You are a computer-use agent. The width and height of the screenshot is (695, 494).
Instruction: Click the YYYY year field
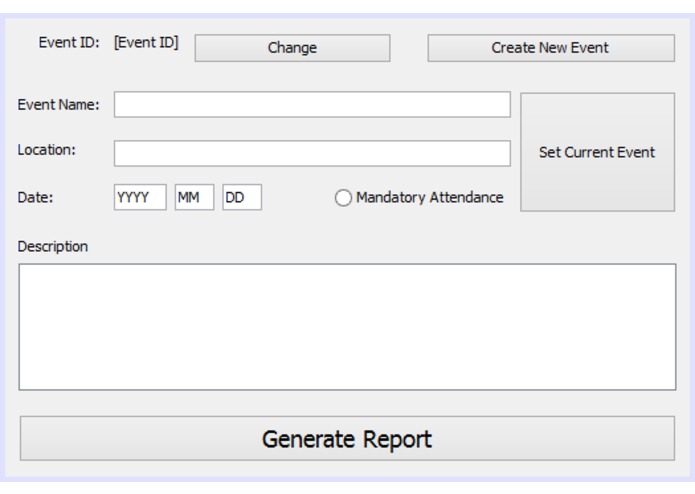pos(140,197)
